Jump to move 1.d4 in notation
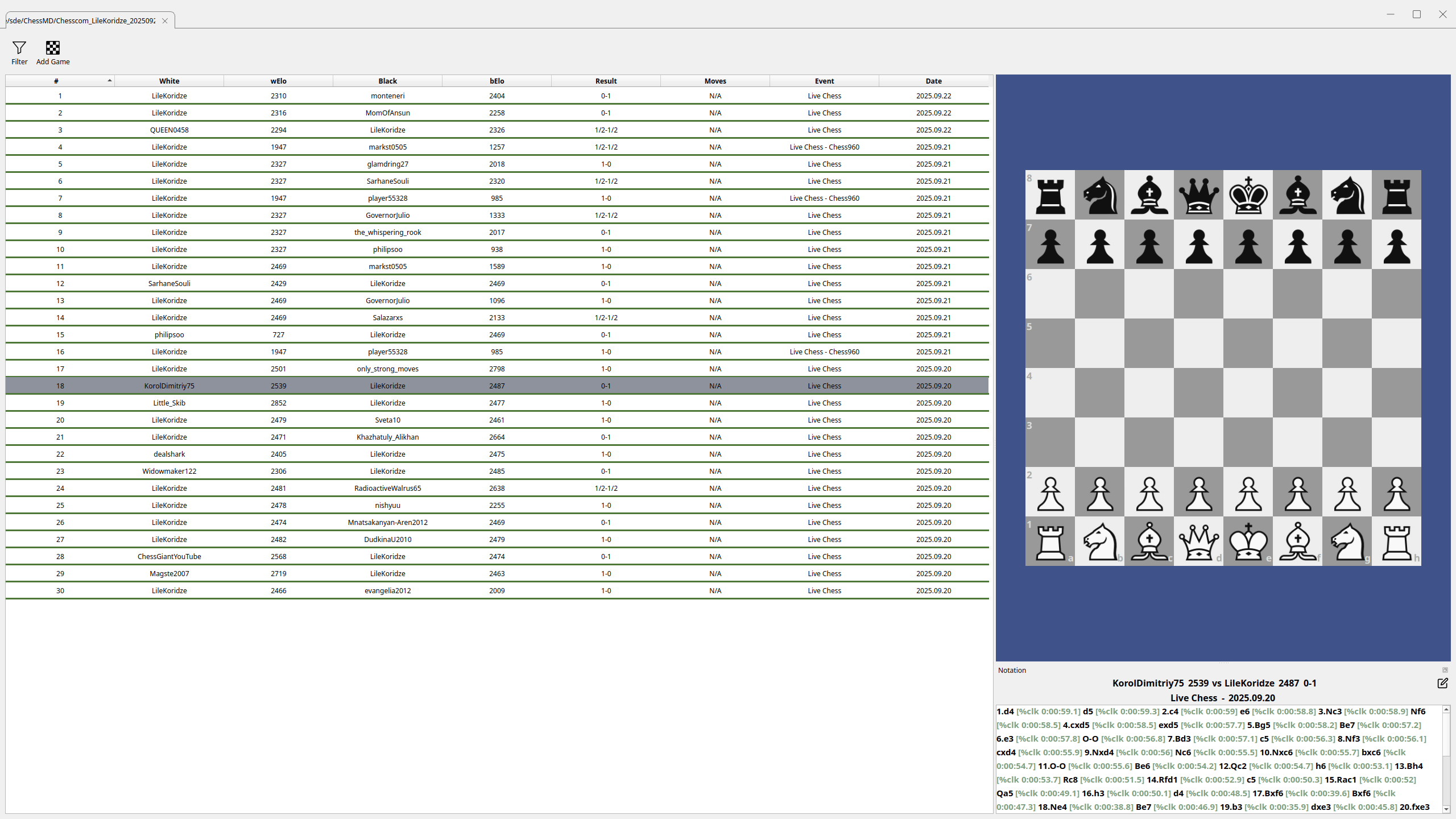 (1005, 712)
